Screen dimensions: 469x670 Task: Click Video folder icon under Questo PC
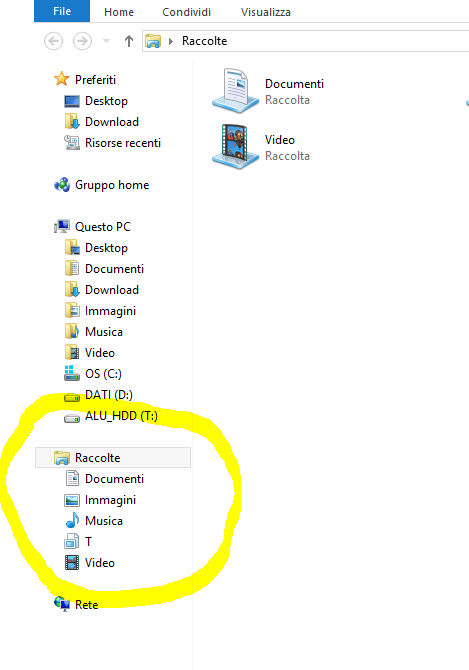coord(72,352)
